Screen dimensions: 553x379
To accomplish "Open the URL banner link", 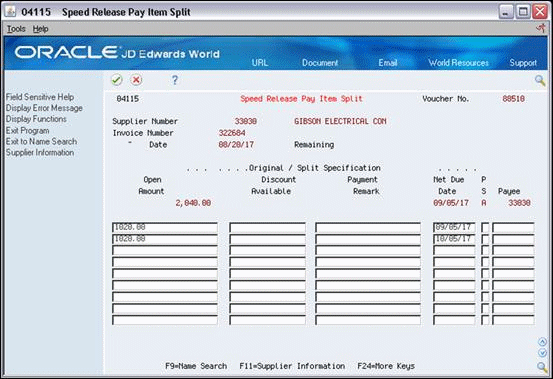I will [x=260, y=63].
